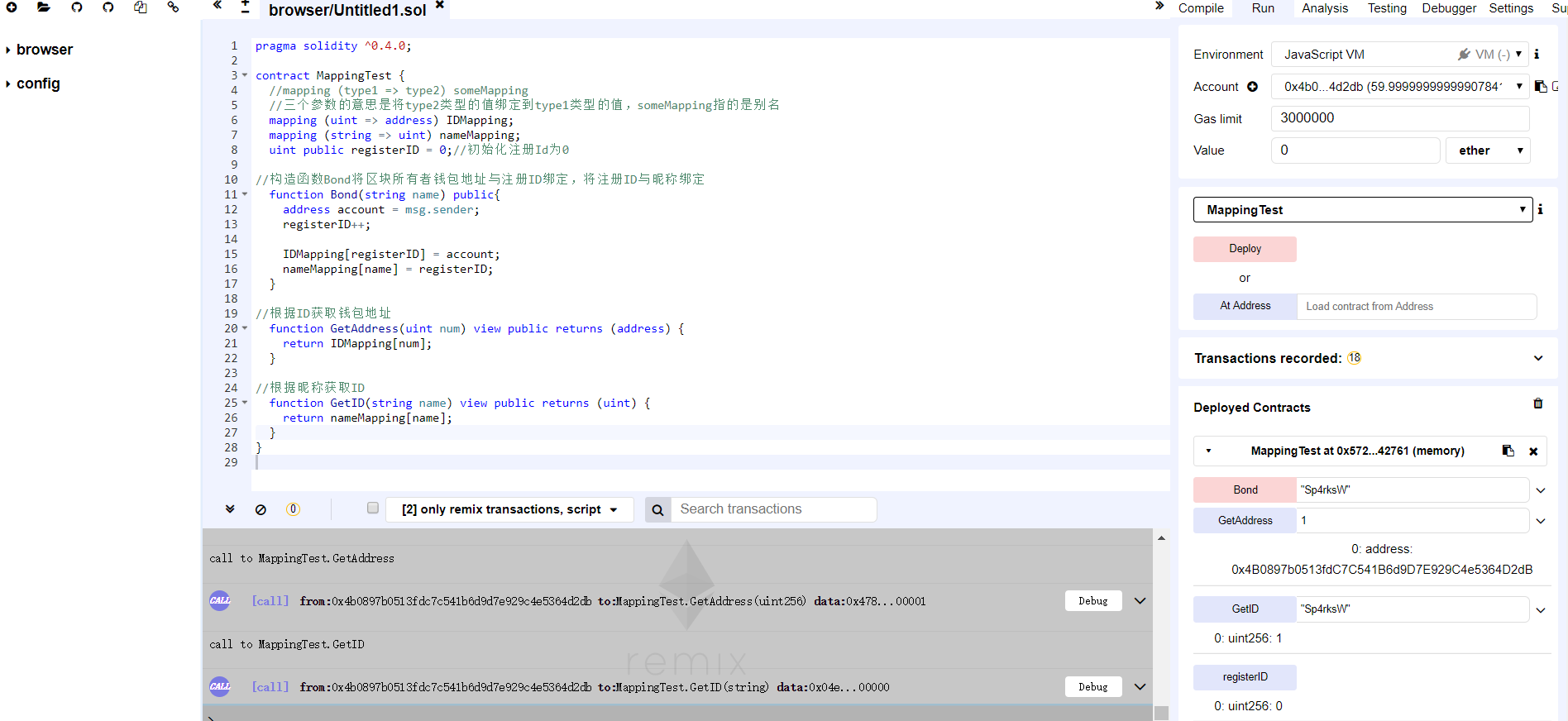Call the GetID function button

pos(1245,609)
